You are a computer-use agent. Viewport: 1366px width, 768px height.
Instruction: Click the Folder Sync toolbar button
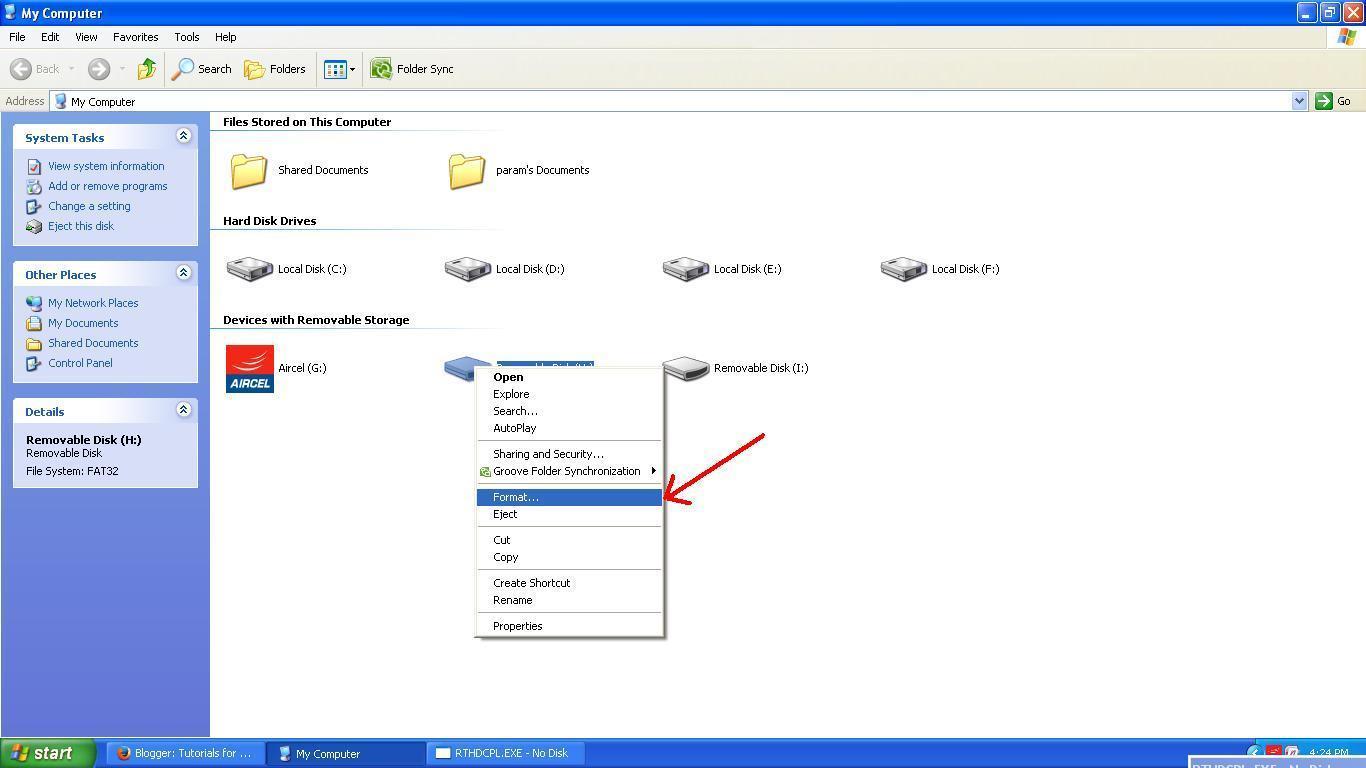[412, 69]
